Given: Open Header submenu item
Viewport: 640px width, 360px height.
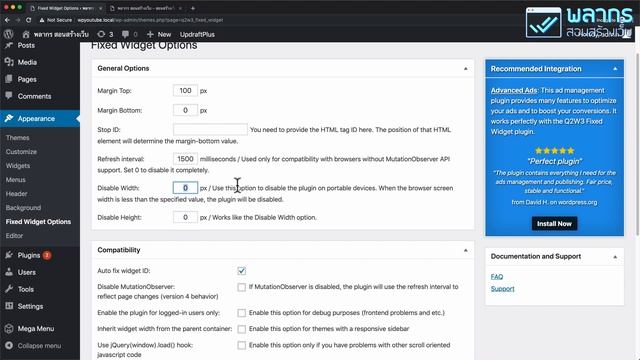Looking at the screenshot, I should (16, 193).
